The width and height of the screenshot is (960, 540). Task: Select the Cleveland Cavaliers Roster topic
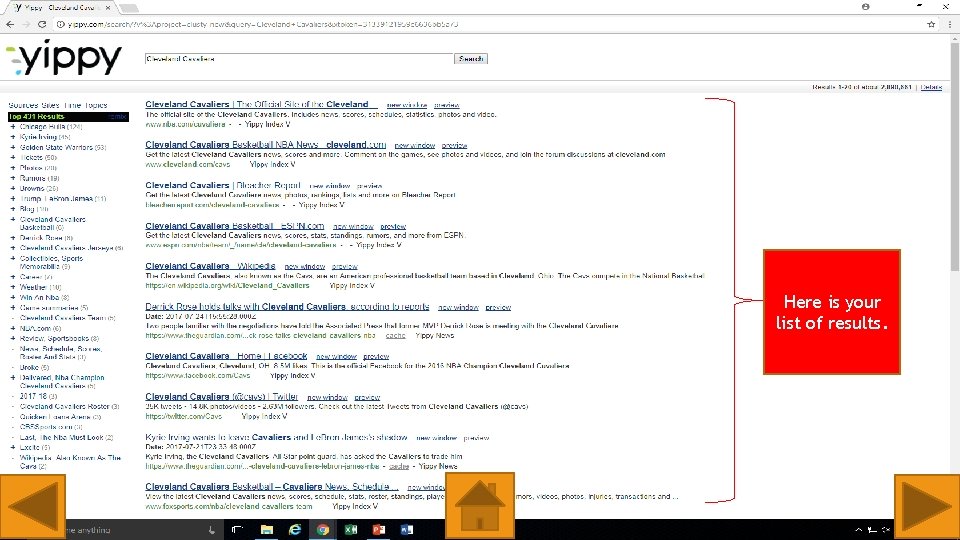[x=69, y=407]
